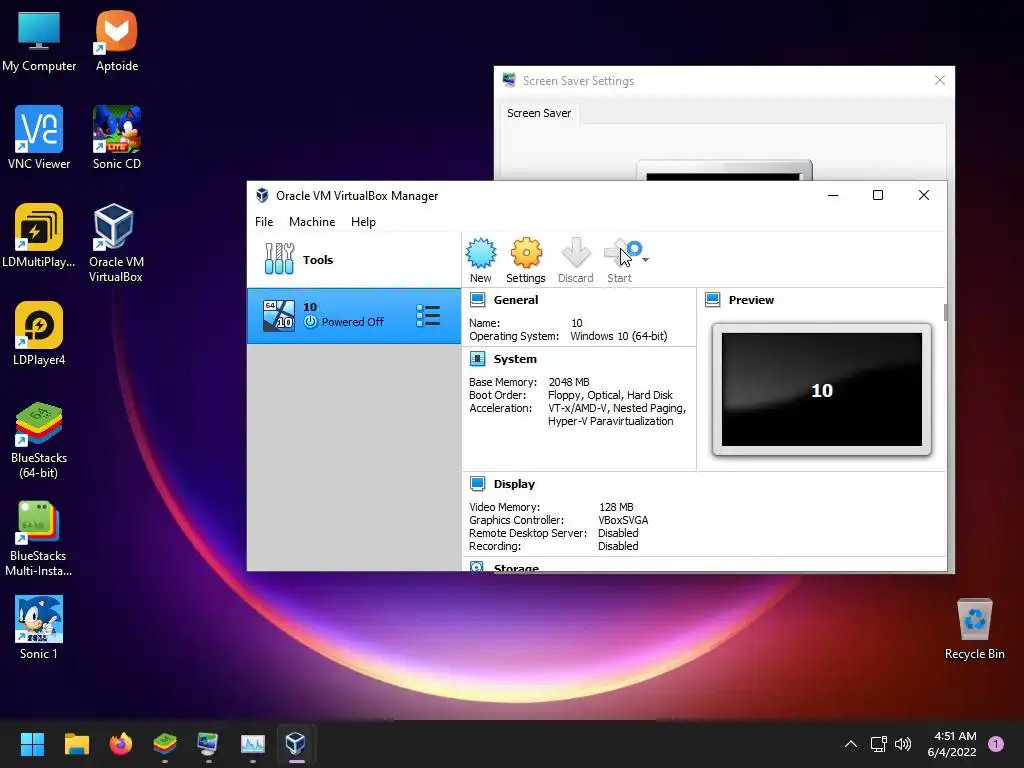Screen dimensions: 1024x768
Task: Select the Recycle Bin icon
Action: tap(974, 630)
